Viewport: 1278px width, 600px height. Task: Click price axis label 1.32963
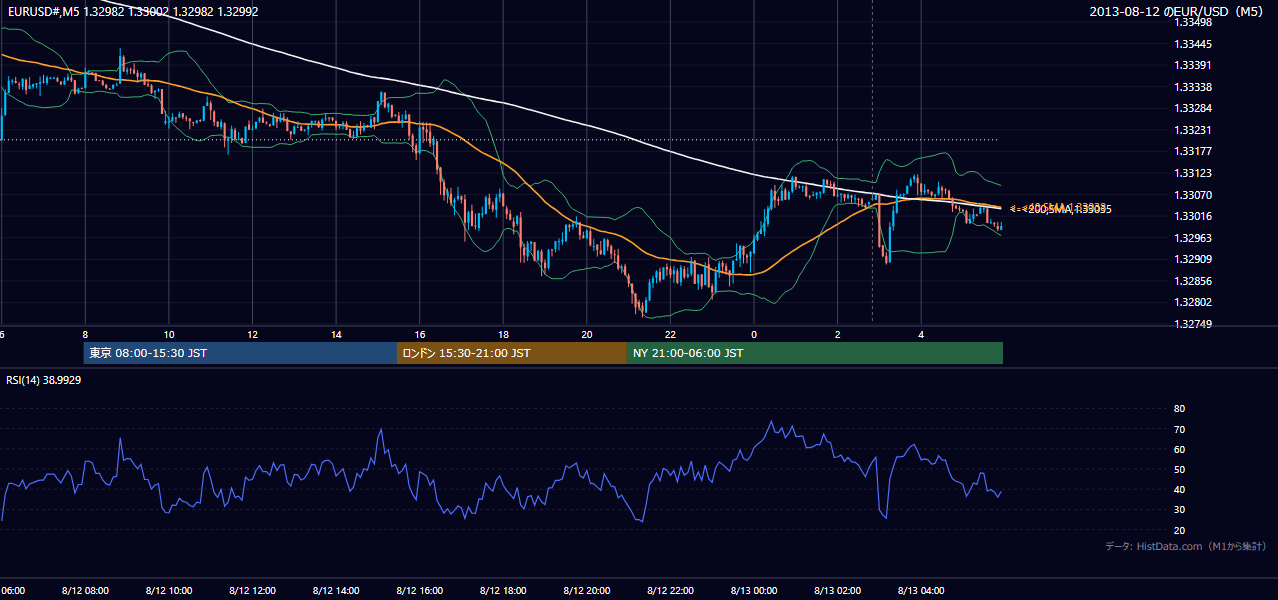pyautogui.click(x=1194, y=237)
